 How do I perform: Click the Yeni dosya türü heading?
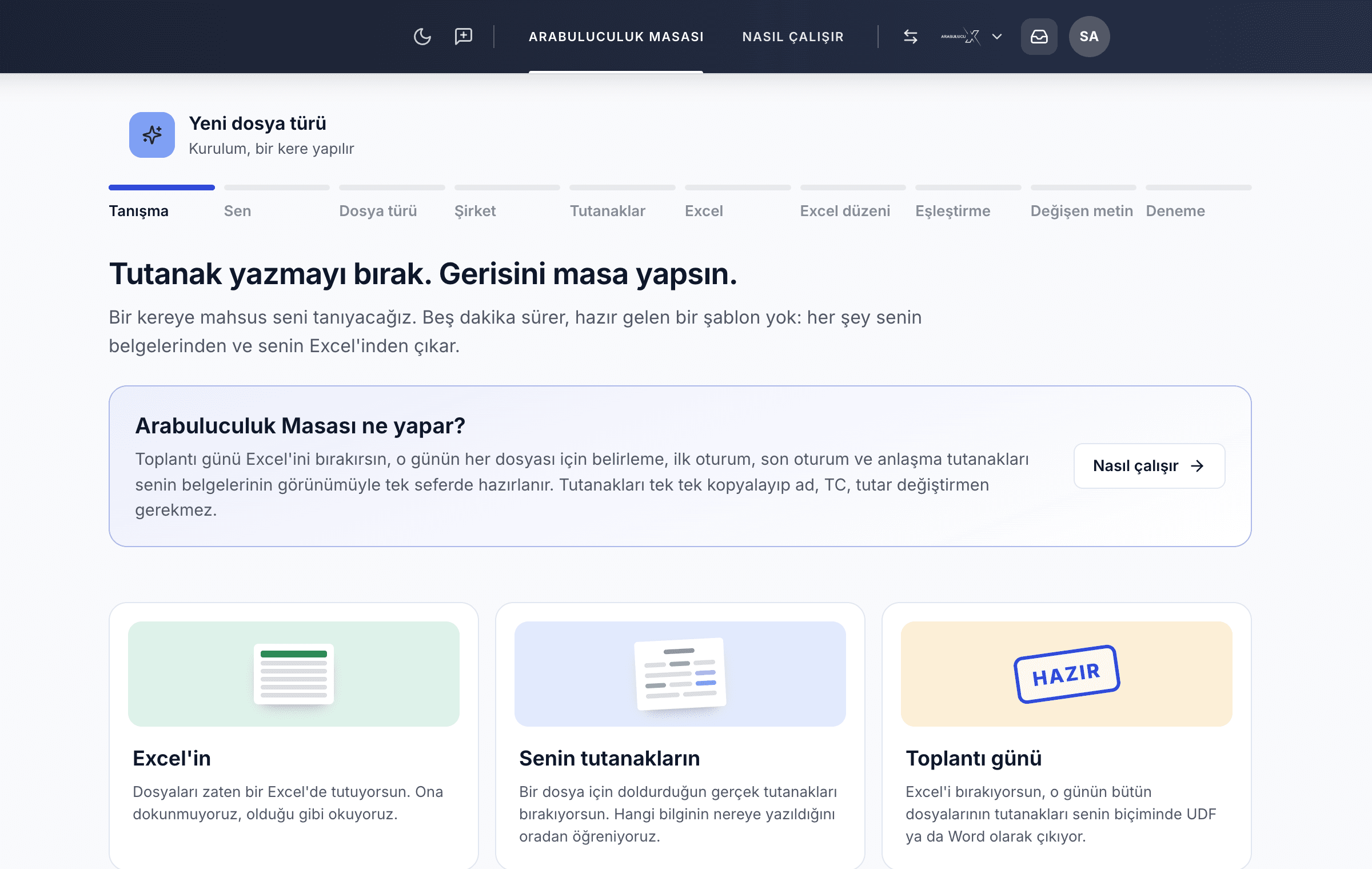point(257,123)
